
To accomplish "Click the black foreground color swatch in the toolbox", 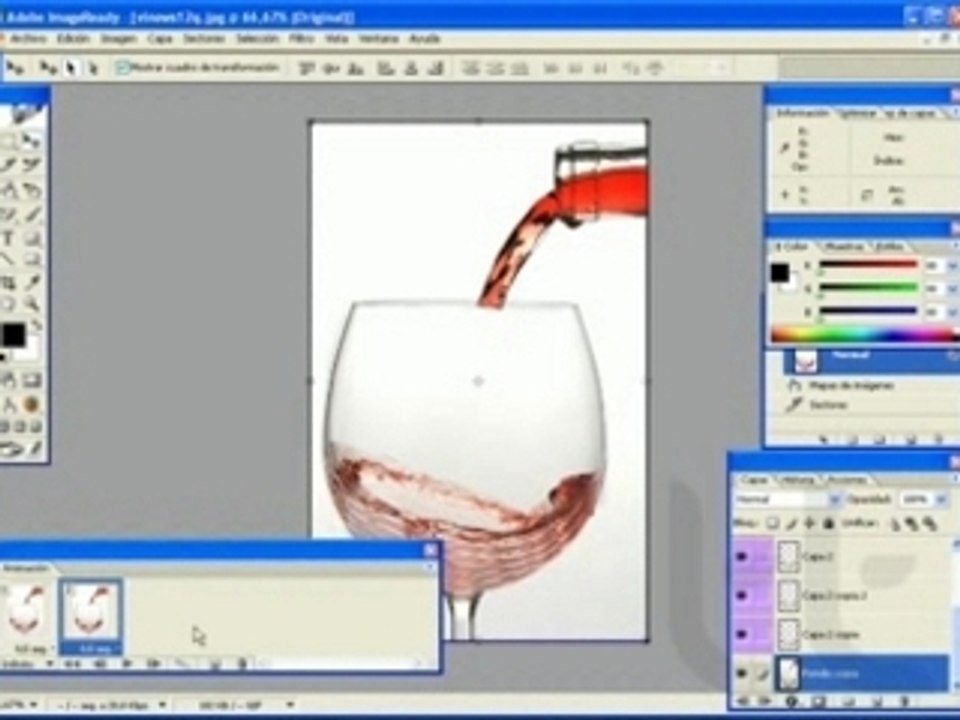I will point(13,334).
